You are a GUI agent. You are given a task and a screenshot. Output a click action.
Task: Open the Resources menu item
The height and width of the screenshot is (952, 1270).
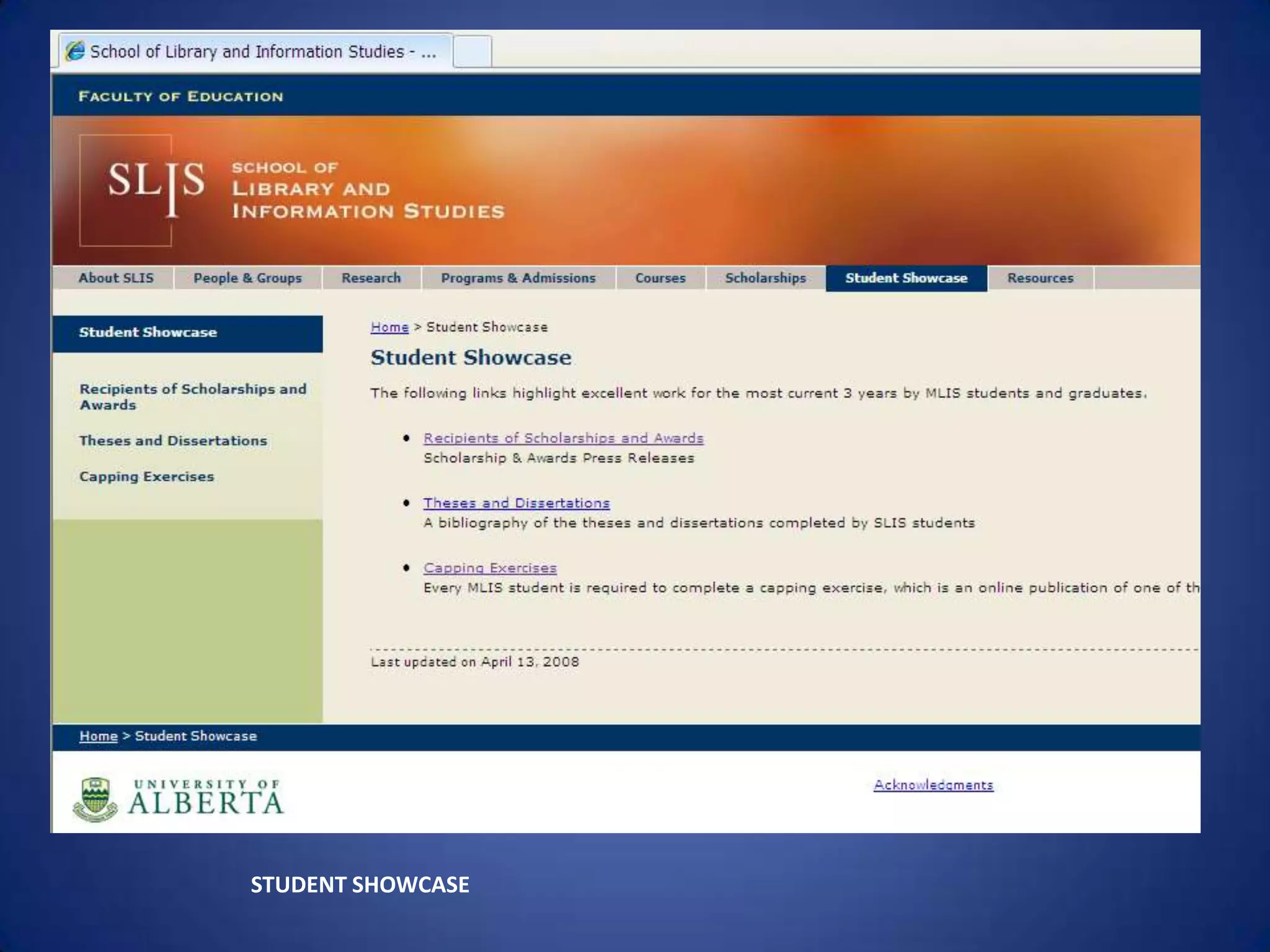(x=1040, y=278)
